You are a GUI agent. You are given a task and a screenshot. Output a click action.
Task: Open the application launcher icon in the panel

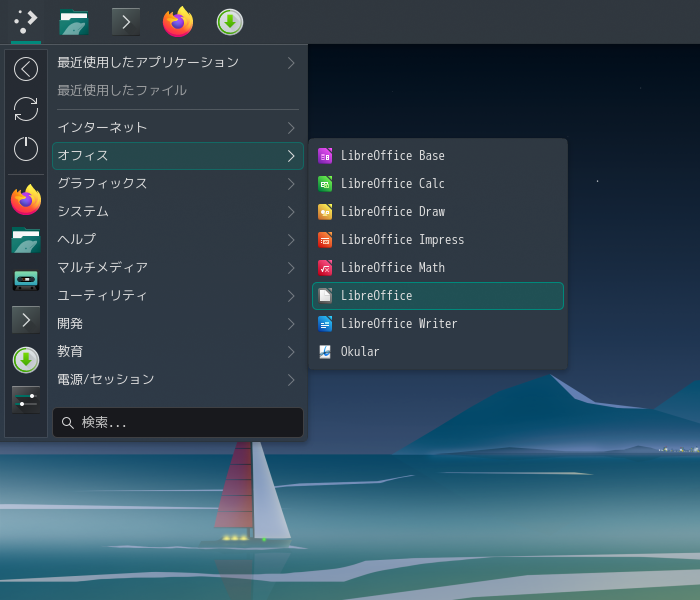[x=26, y=21]
